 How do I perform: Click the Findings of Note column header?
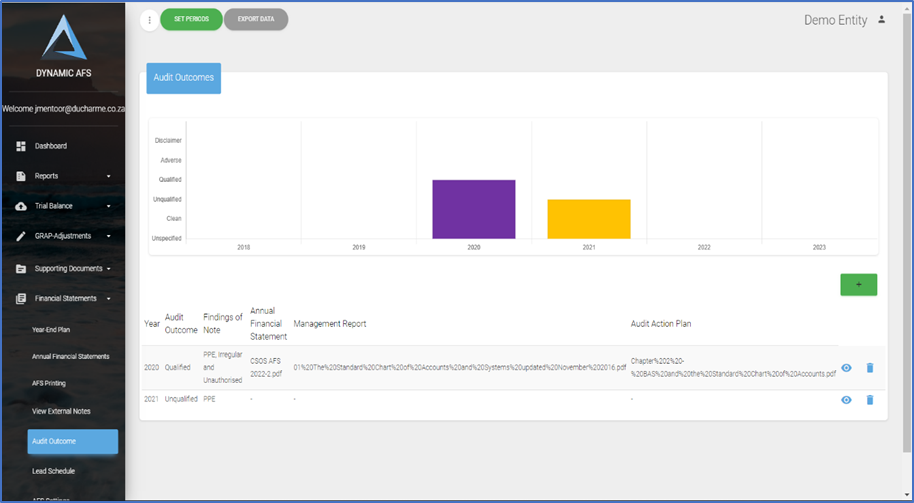pos(223,324)
